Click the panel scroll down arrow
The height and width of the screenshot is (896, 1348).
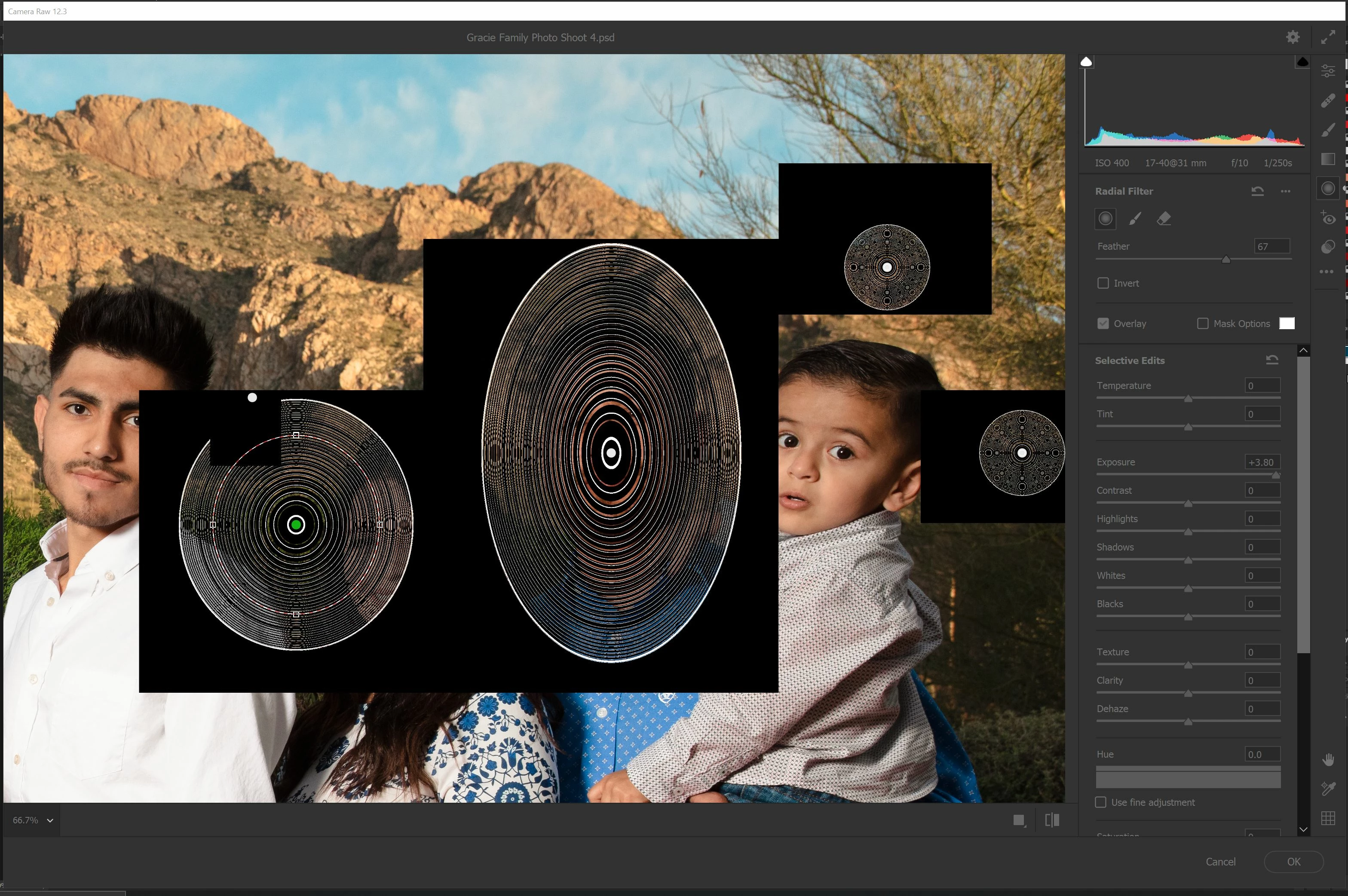tap(1303, 829)
